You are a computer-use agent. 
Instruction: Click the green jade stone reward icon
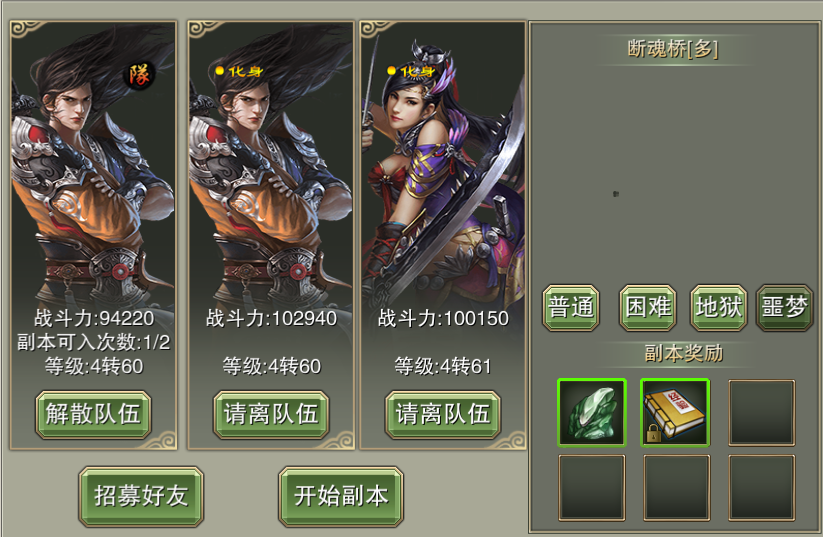pyautogui.click(x=592, y=413)
